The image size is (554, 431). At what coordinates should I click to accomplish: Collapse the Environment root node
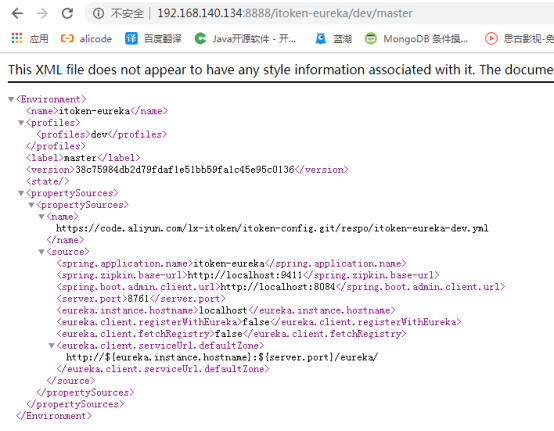click(x=11, y=100)
